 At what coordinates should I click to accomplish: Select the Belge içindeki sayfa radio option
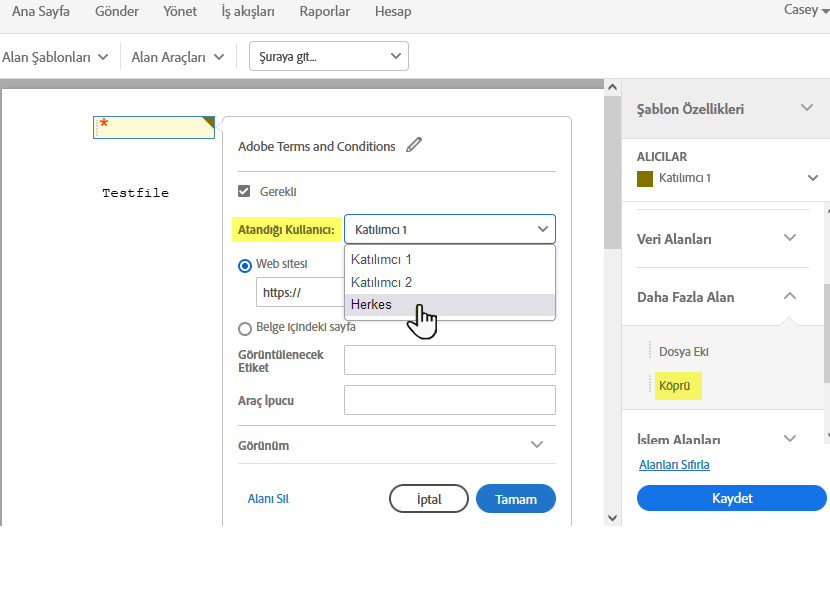point(245,327)
